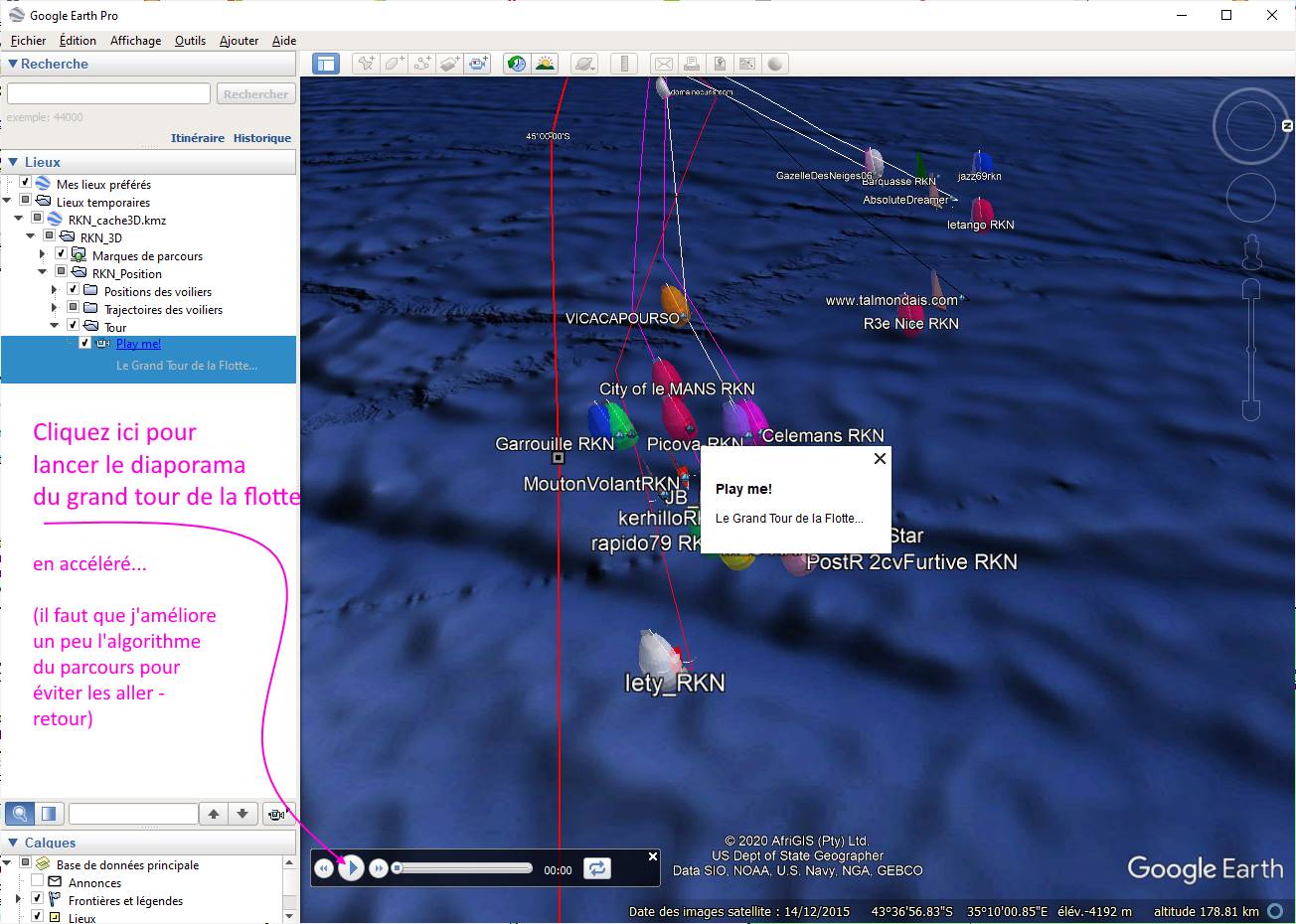The height and width of the screenshot is (924, 1296).
Task: Click the tour progress slider
Action: pyautogui.click(x=462, y=868)
